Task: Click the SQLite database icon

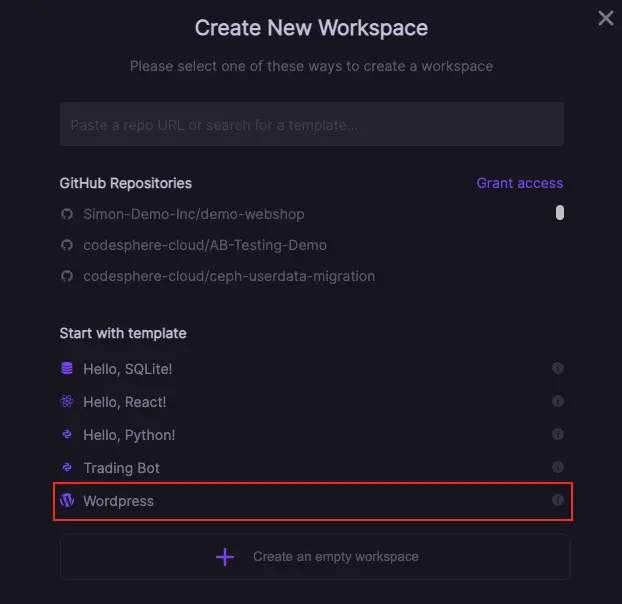Action: coord(67,368)
